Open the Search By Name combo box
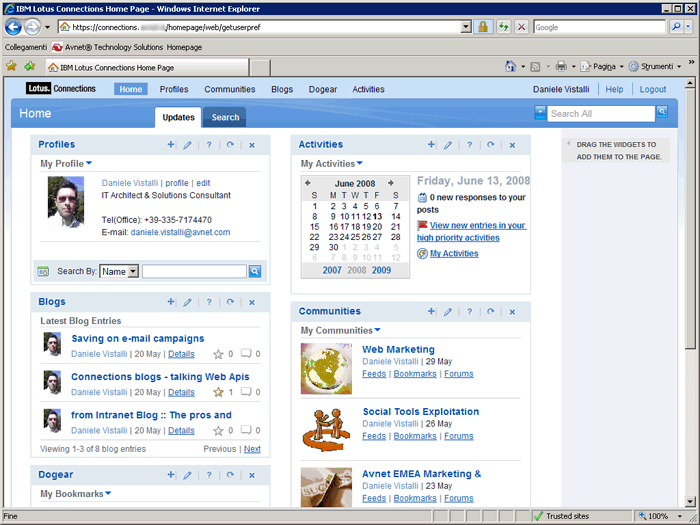The height and width of the screenshot is (525, 700). point(119,271)
